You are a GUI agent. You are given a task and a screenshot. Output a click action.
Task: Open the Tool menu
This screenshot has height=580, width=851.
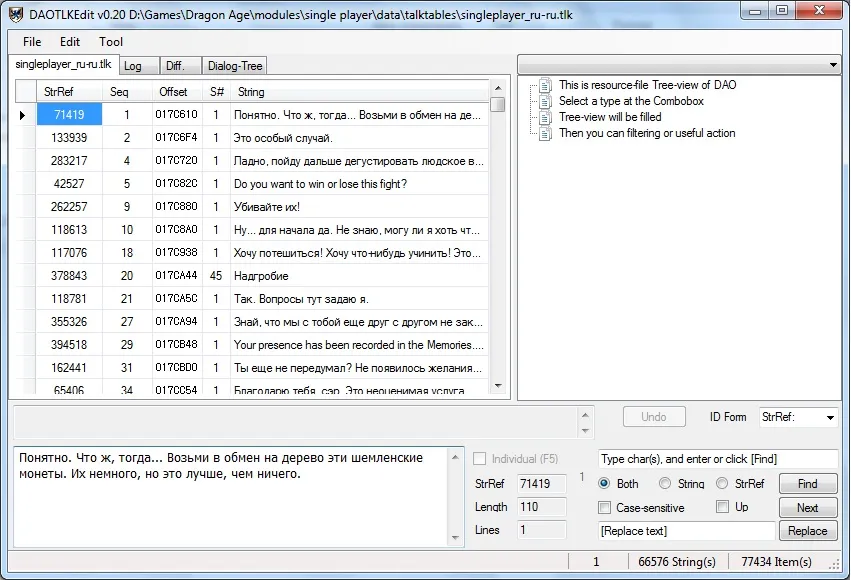111,42
